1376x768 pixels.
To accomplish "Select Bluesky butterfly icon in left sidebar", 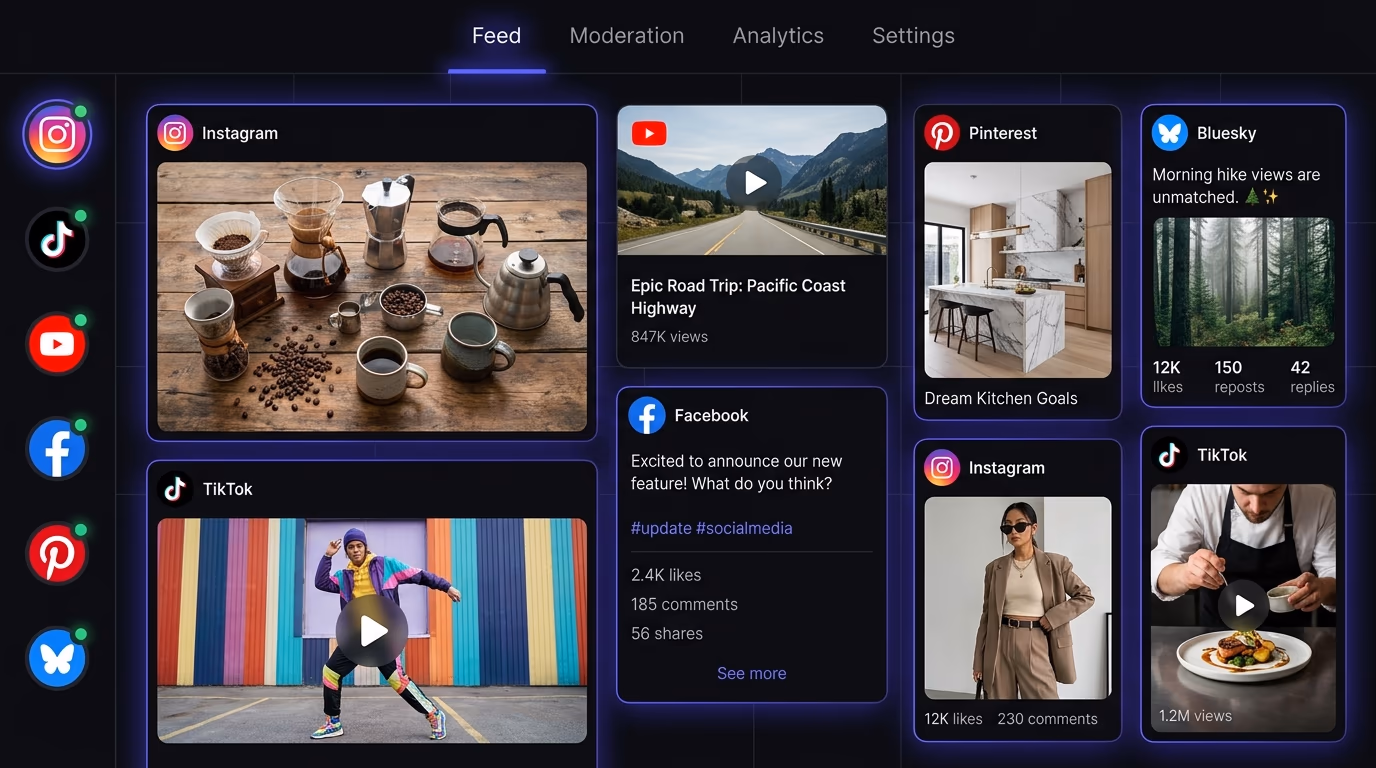I will click(57, 658).
